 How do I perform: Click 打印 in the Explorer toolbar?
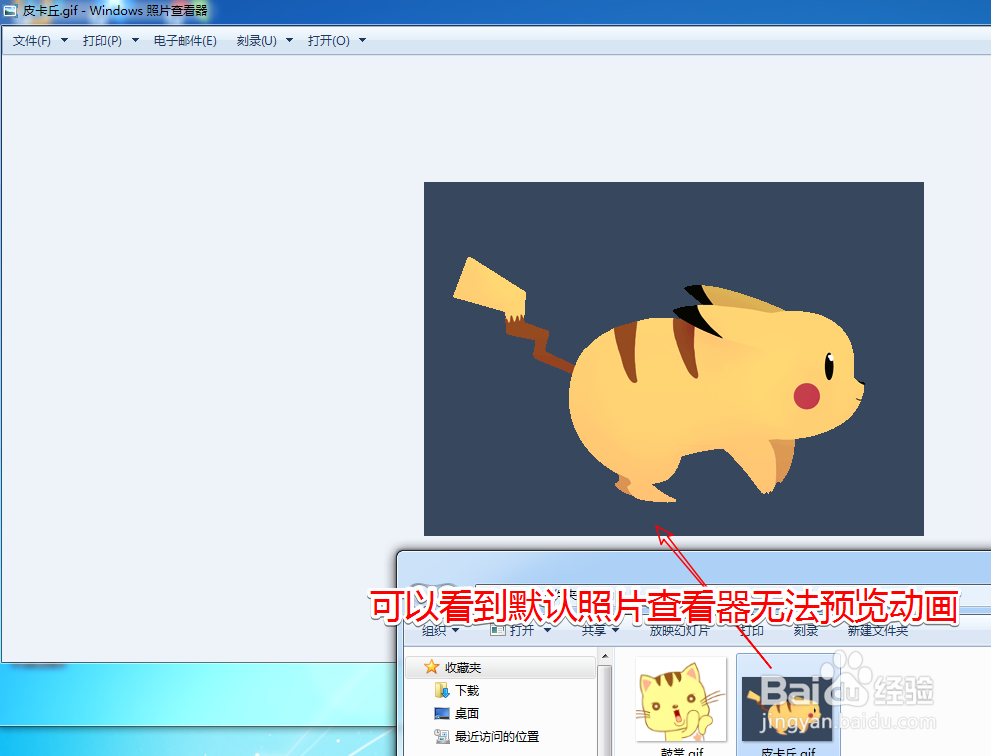point(751,630)
